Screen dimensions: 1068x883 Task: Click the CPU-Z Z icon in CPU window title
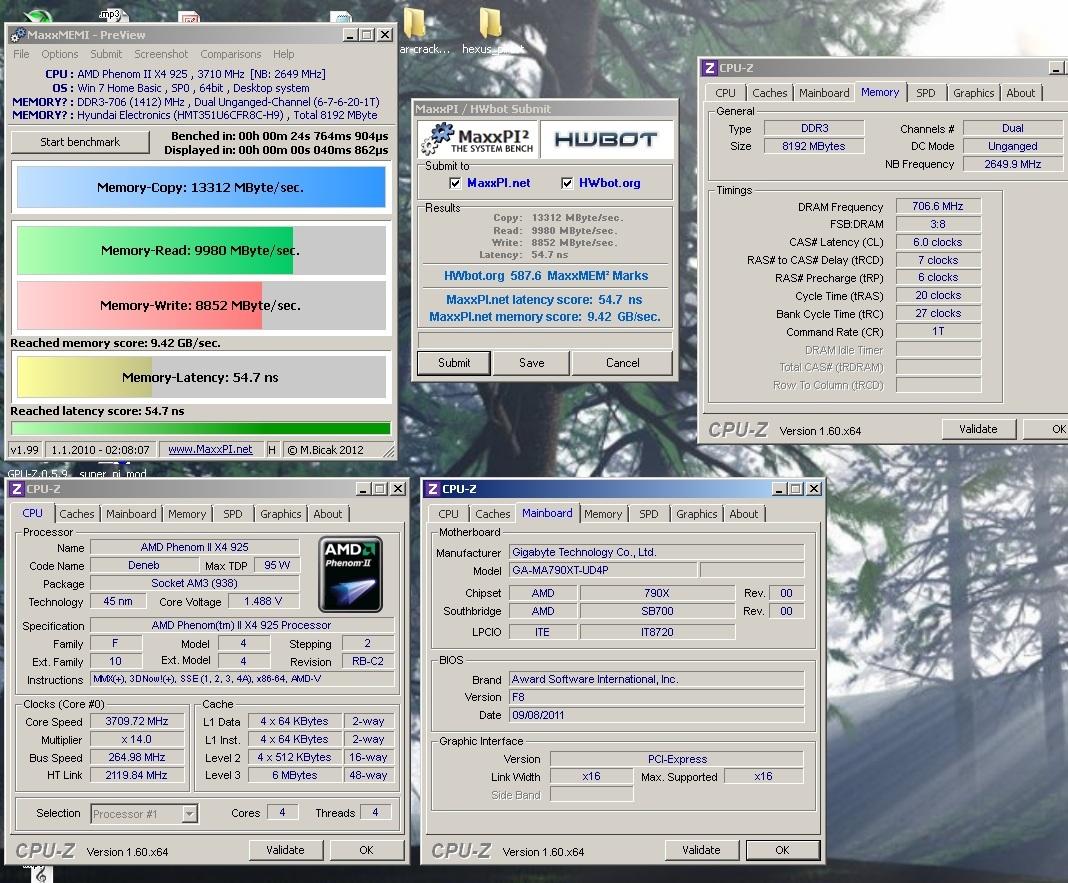click(x=18, y=489)
